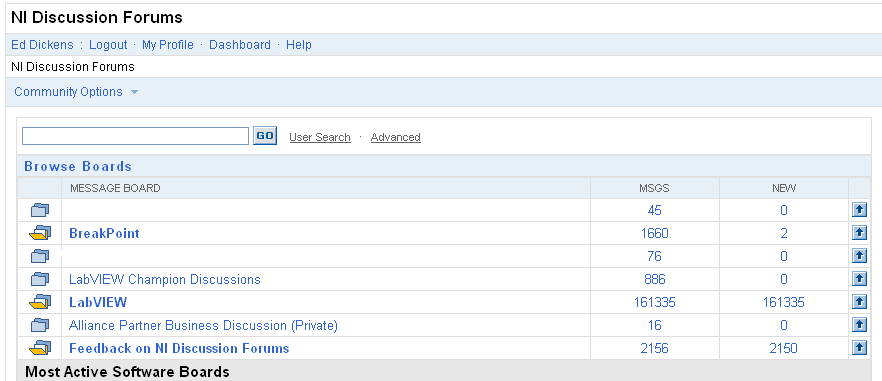Expand the Community Options dropdown

[76, 92]
